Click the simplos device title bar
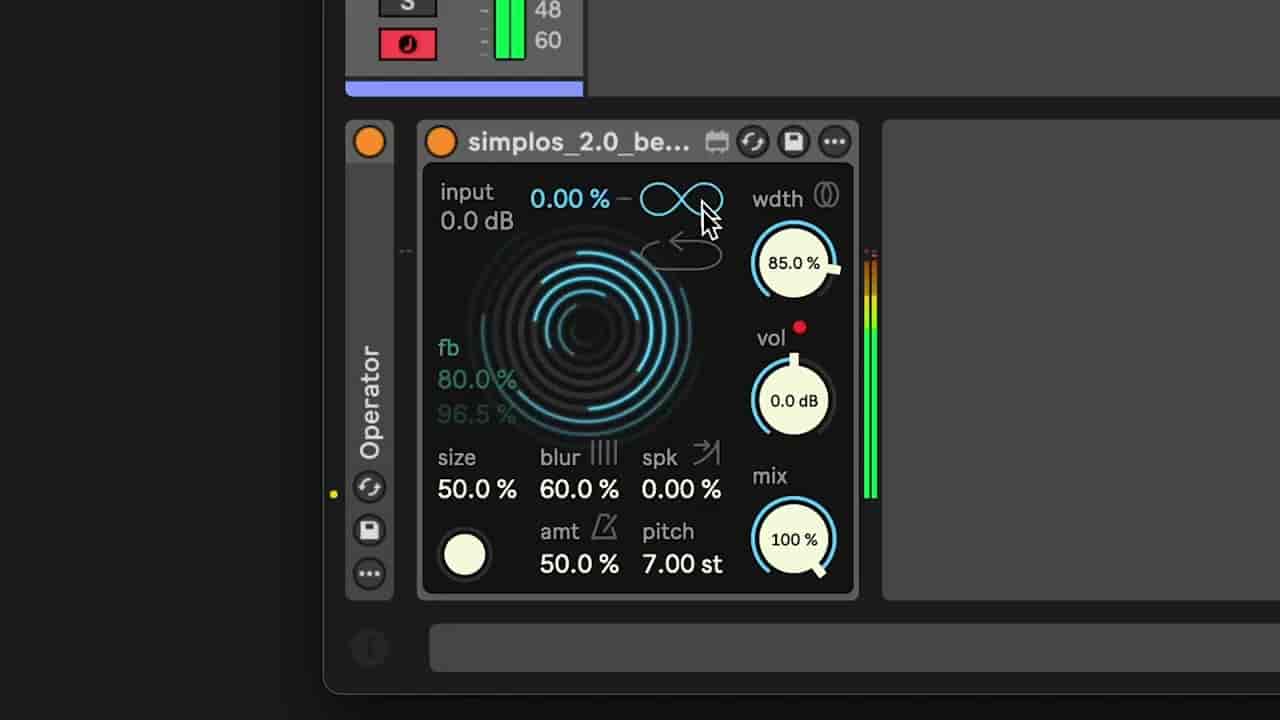 pos(578,142)
